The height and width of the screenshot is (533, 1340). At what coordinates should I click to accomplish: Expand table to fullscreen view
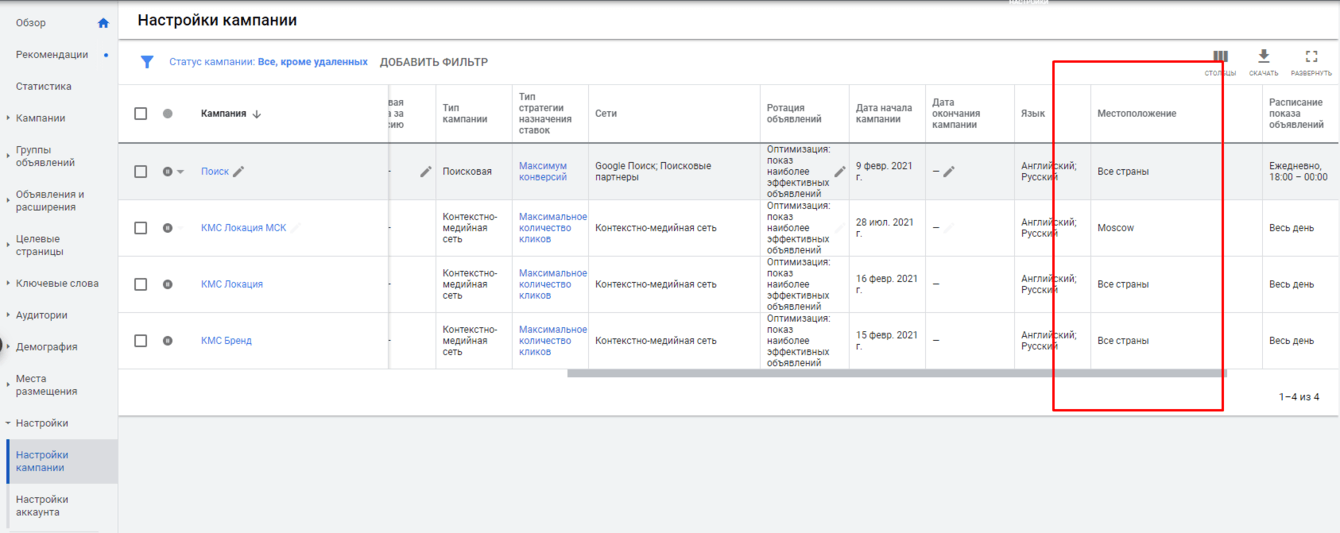tap(1311, 57)
